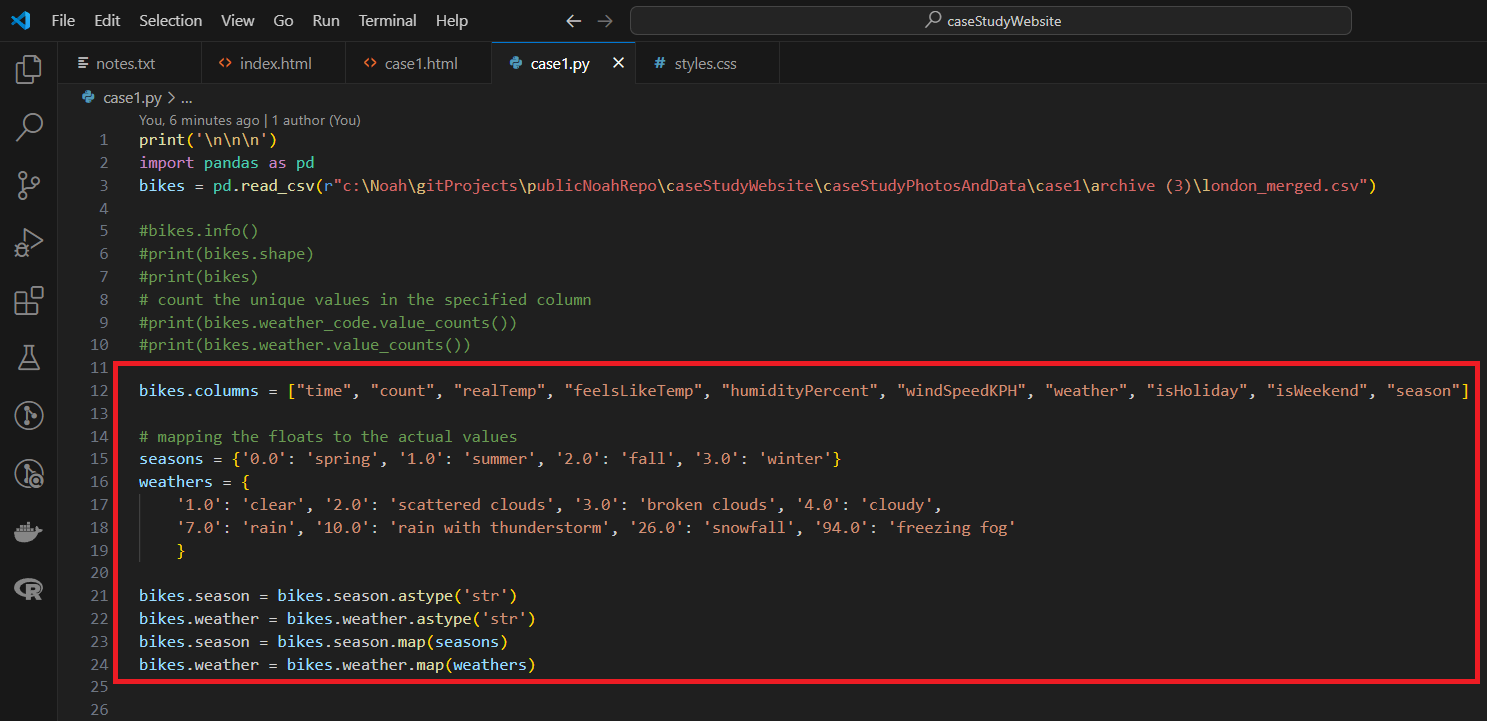Click the "humidityPercent" column name

coord(799,391)
